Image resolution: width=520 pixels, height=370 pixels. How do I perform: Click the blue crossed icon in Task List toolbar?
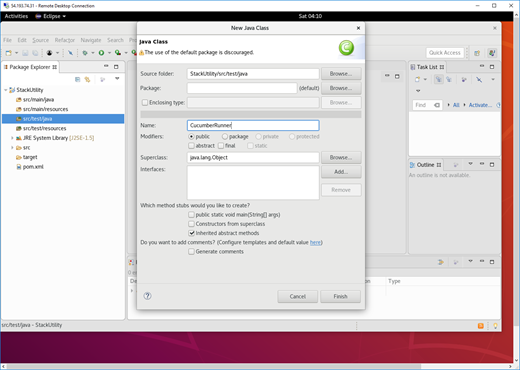pyautogui.click(x=479, y=79)
